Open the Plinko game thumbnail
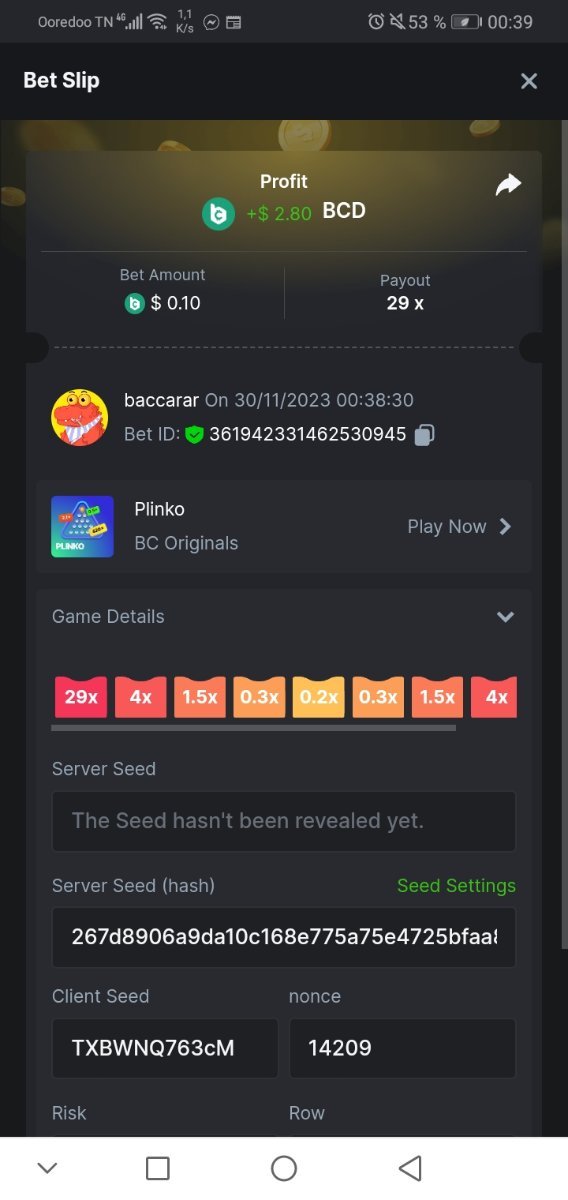 click(x=82, y=526)
